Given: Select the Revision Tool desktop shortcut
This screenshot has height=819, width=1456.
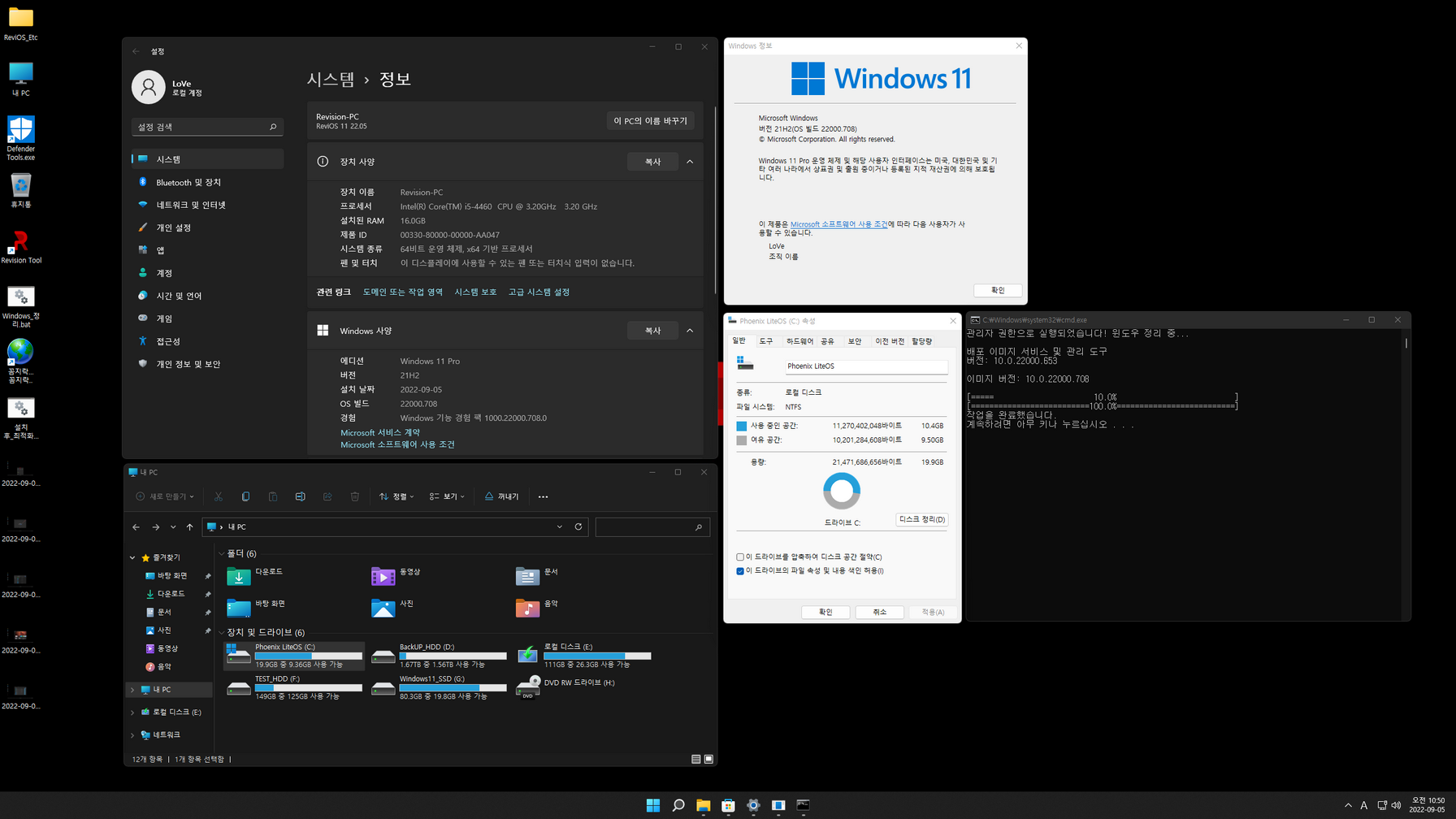Looking at the screenshot, I should tap(21, 247).
